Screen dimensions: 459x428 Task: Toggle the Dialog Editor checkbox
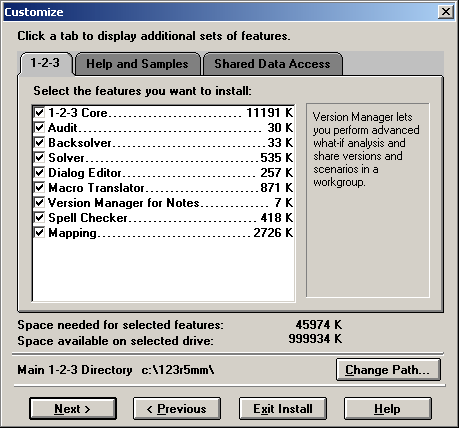39,172
